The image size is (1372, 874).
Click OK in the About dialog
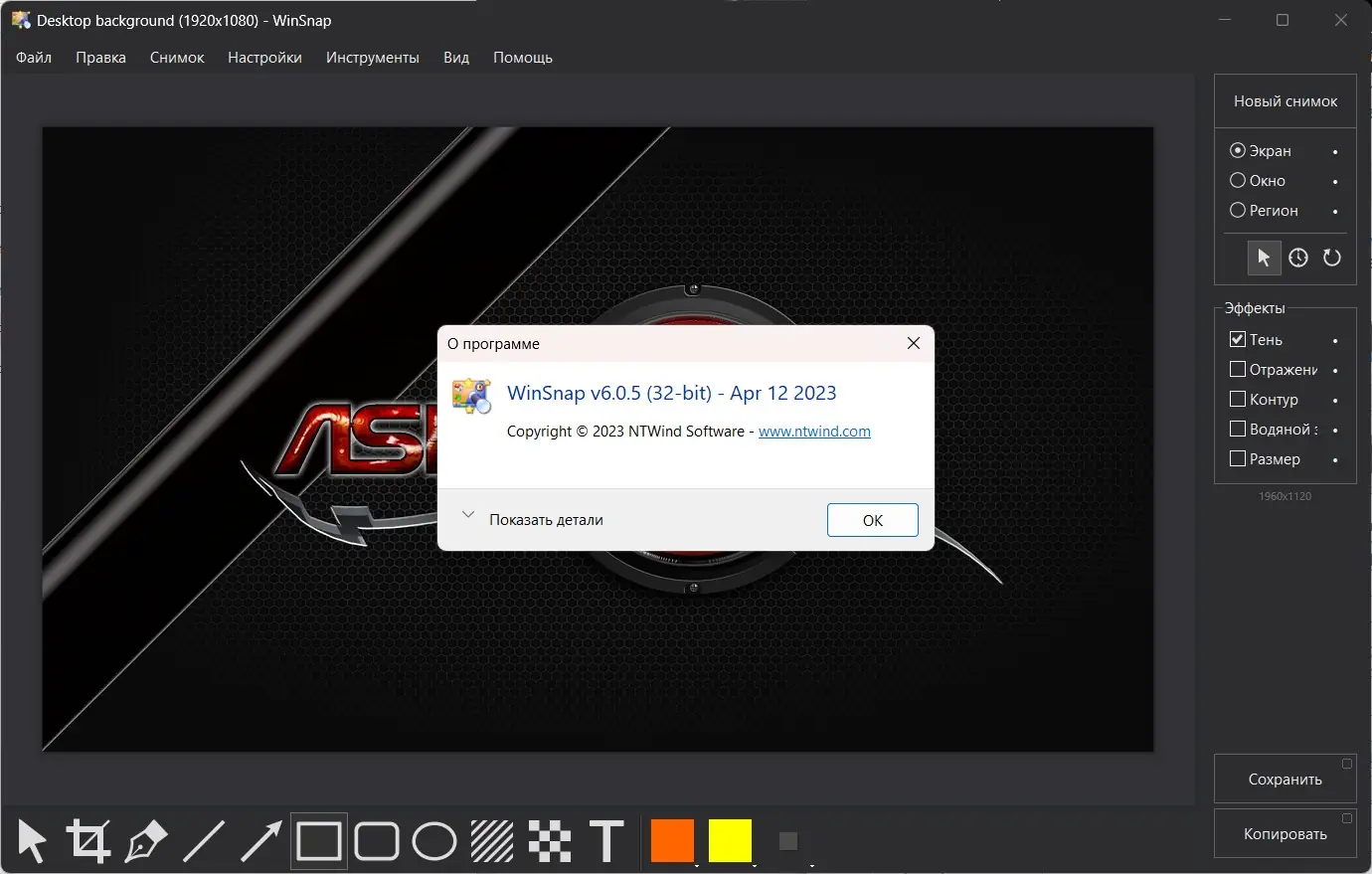(873, 520)
